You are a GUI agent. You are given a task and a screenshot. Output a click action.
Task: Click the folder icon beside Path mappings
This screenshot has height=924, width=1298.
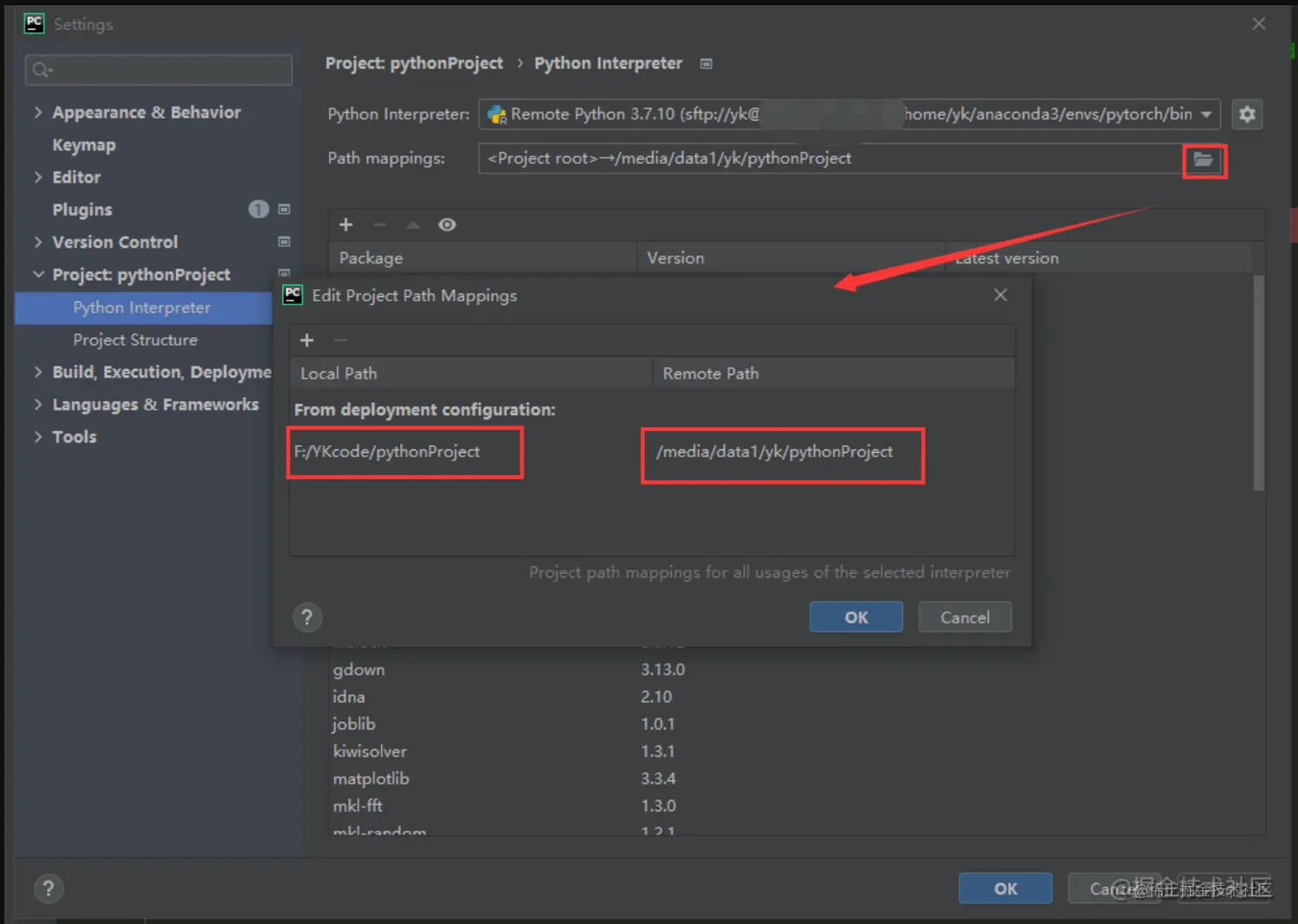[1204, 159]
